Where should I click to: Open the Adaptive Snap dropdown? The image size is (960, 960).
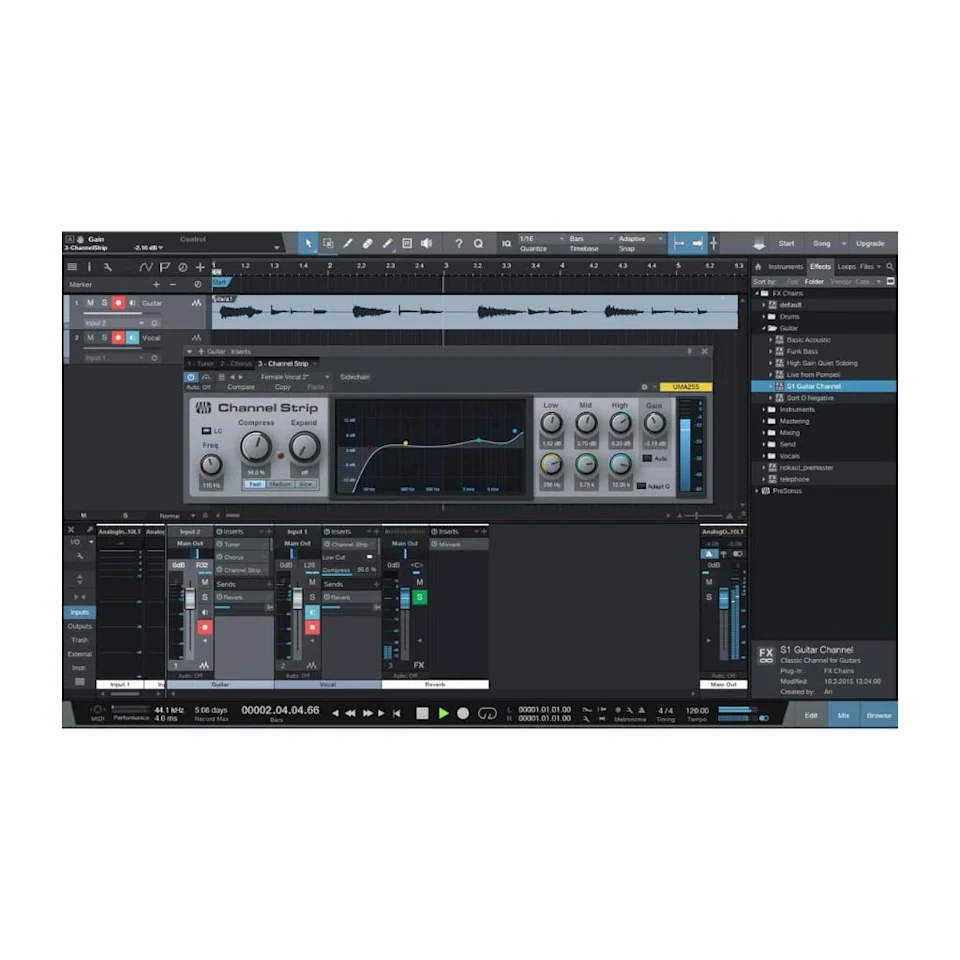tap(640, 238)
